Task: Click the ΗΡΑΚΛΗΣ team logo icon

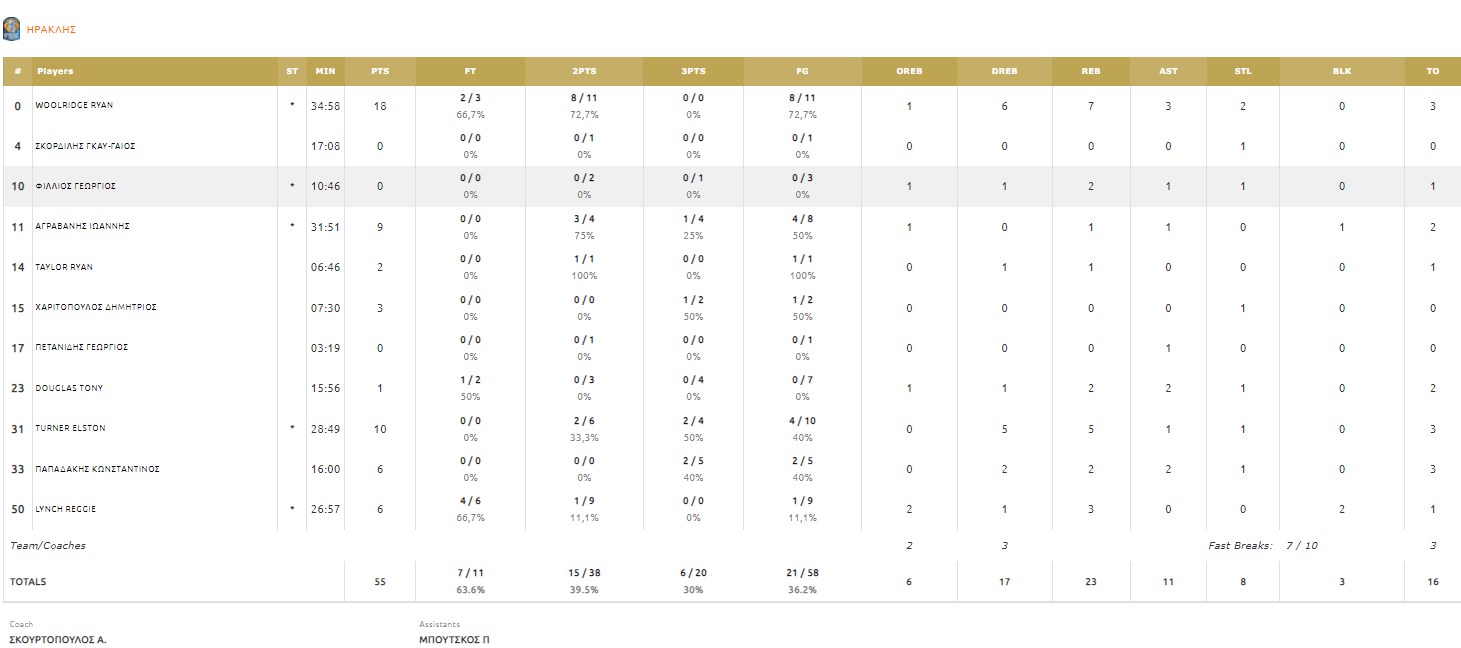Action: (x=11, y=29)
